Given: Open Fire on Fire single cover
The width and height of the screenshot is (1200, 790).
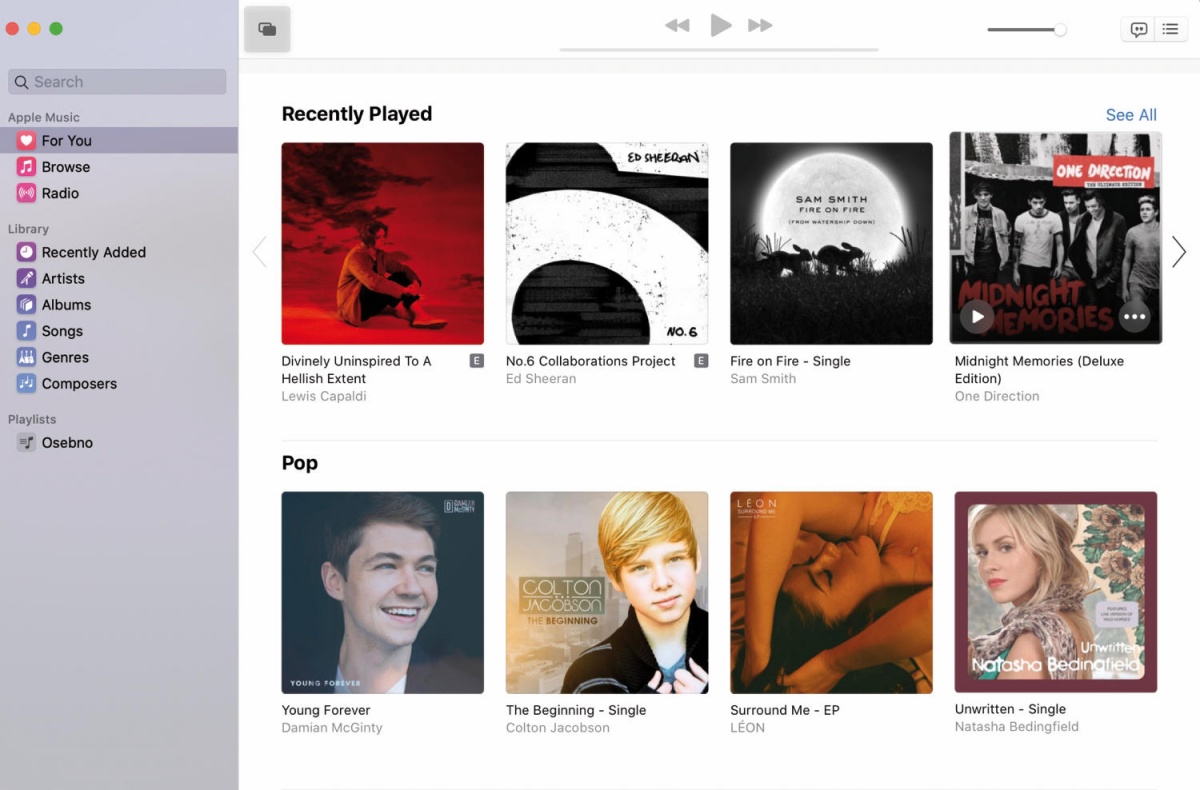Looking at the screenshot, I should click(831, 243).
